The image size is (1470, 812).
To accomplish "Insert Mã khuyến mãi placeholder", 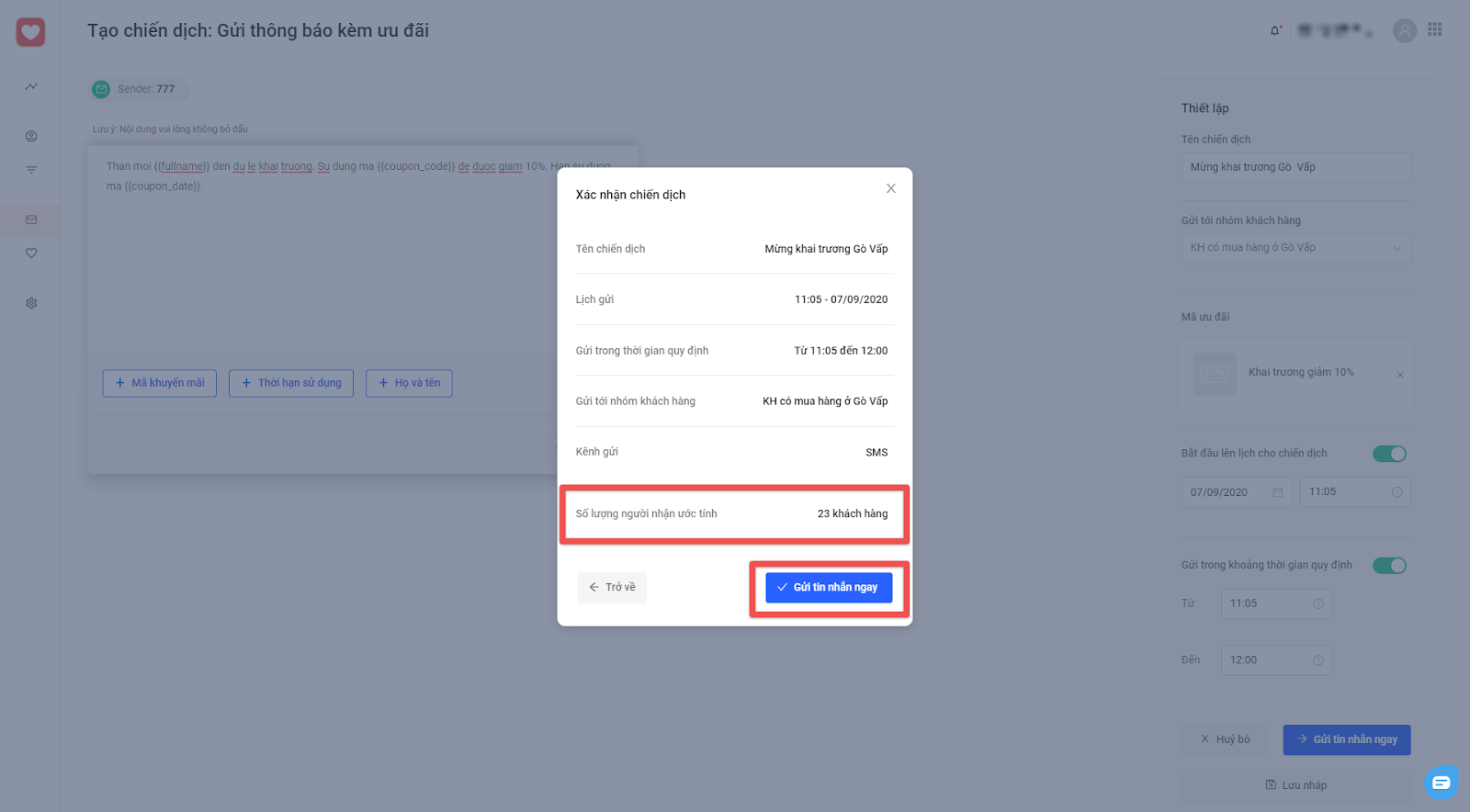I will [160, 383].
